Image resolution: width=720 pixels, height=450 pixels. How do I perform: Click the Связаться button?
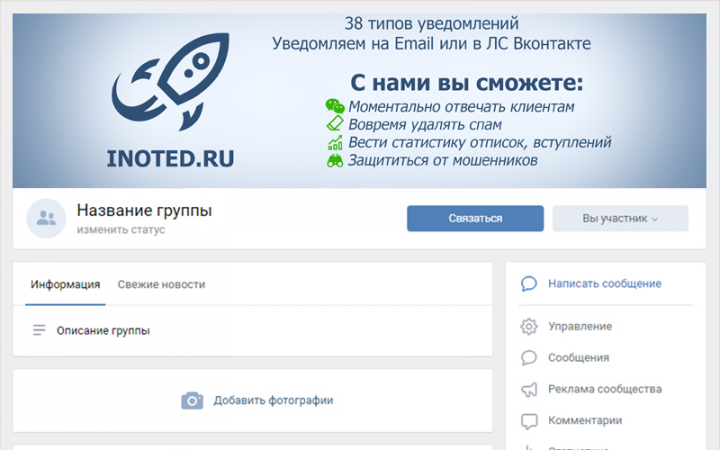(x=475, y=219)
